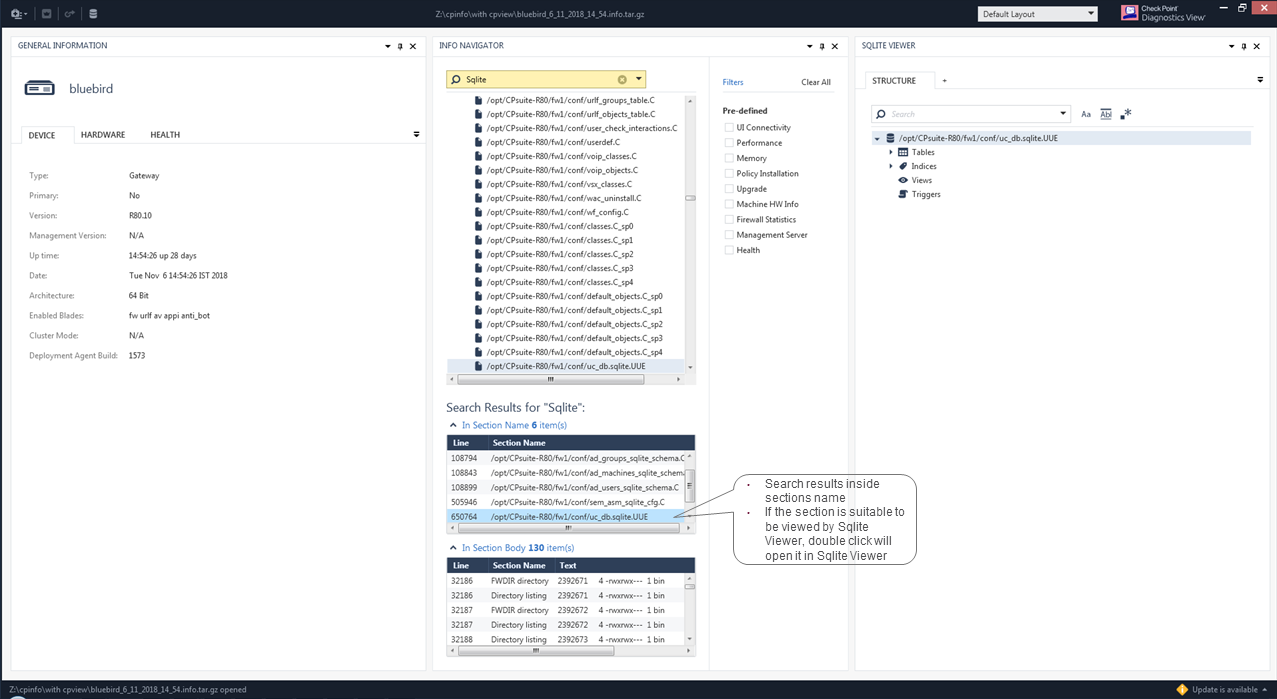Viewport: 1277px width, 699px height.
Task: Pin the Sqlite Viewer panel
Action: coord(1244,46)
